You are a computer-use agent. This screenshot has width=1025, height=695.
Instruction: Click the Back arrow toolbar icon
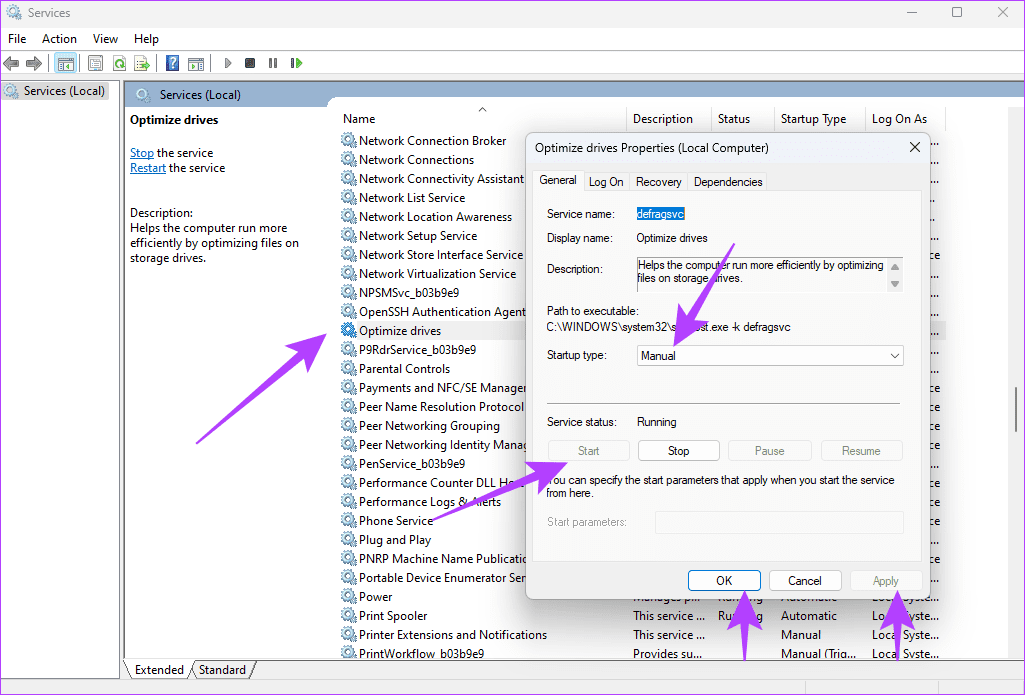pyautogui.click(x=12, y=63)
